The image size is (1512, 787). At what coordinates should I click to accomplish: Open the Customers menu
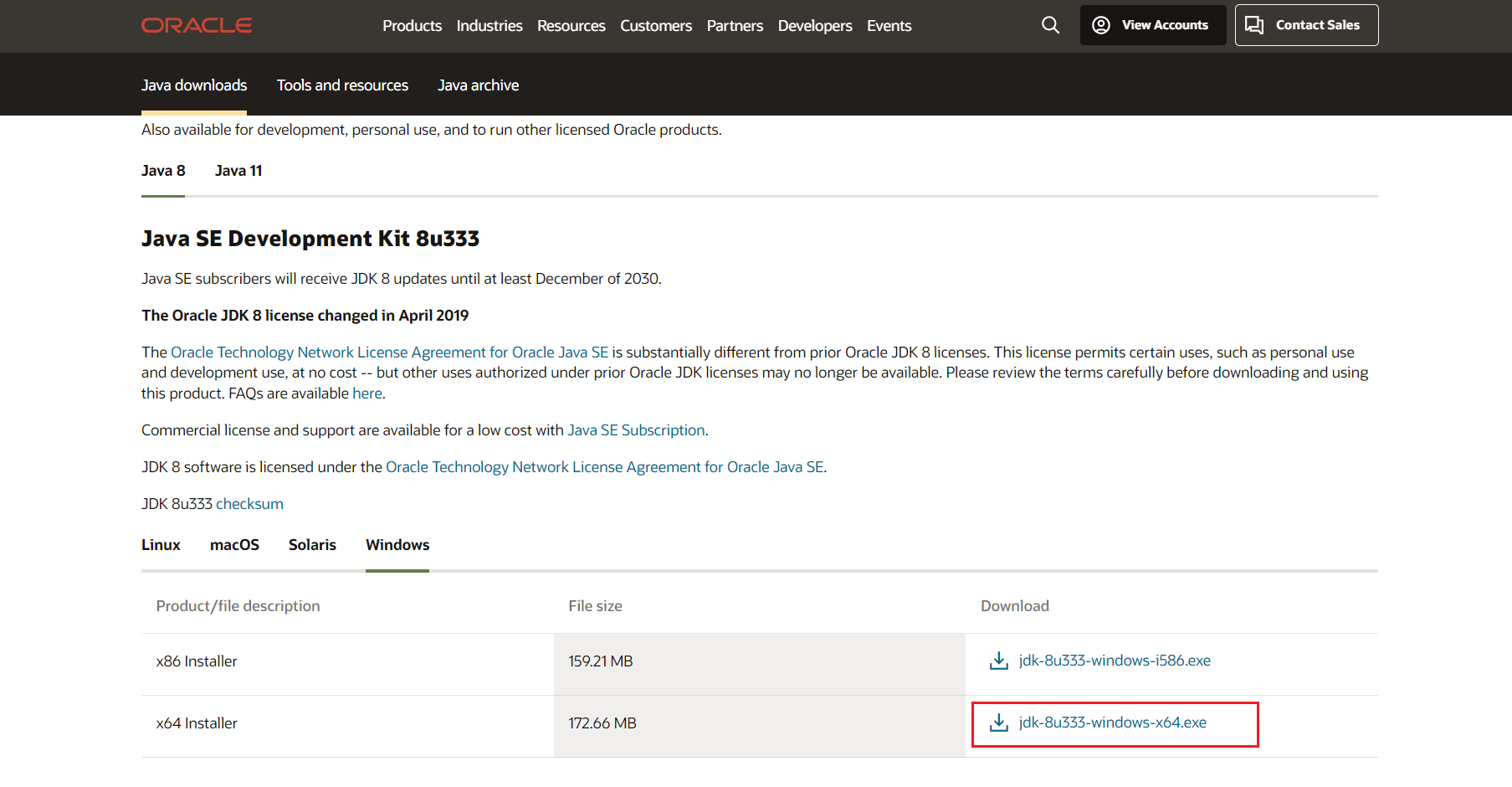tap(656, 26)
